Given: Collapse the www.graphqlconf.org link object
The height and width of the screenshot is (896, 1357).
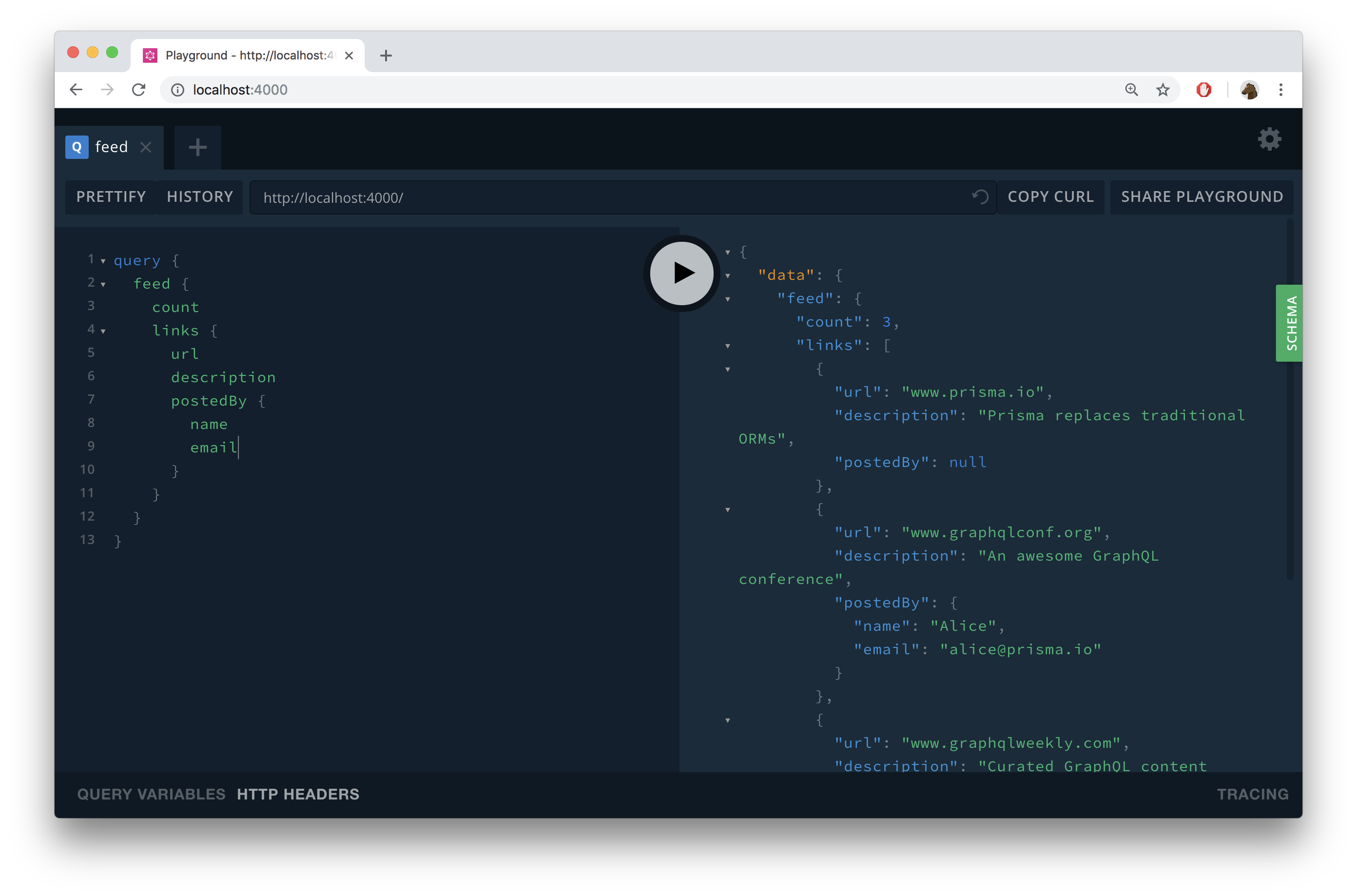Looking at the screenshot, I should coord(727,510).
